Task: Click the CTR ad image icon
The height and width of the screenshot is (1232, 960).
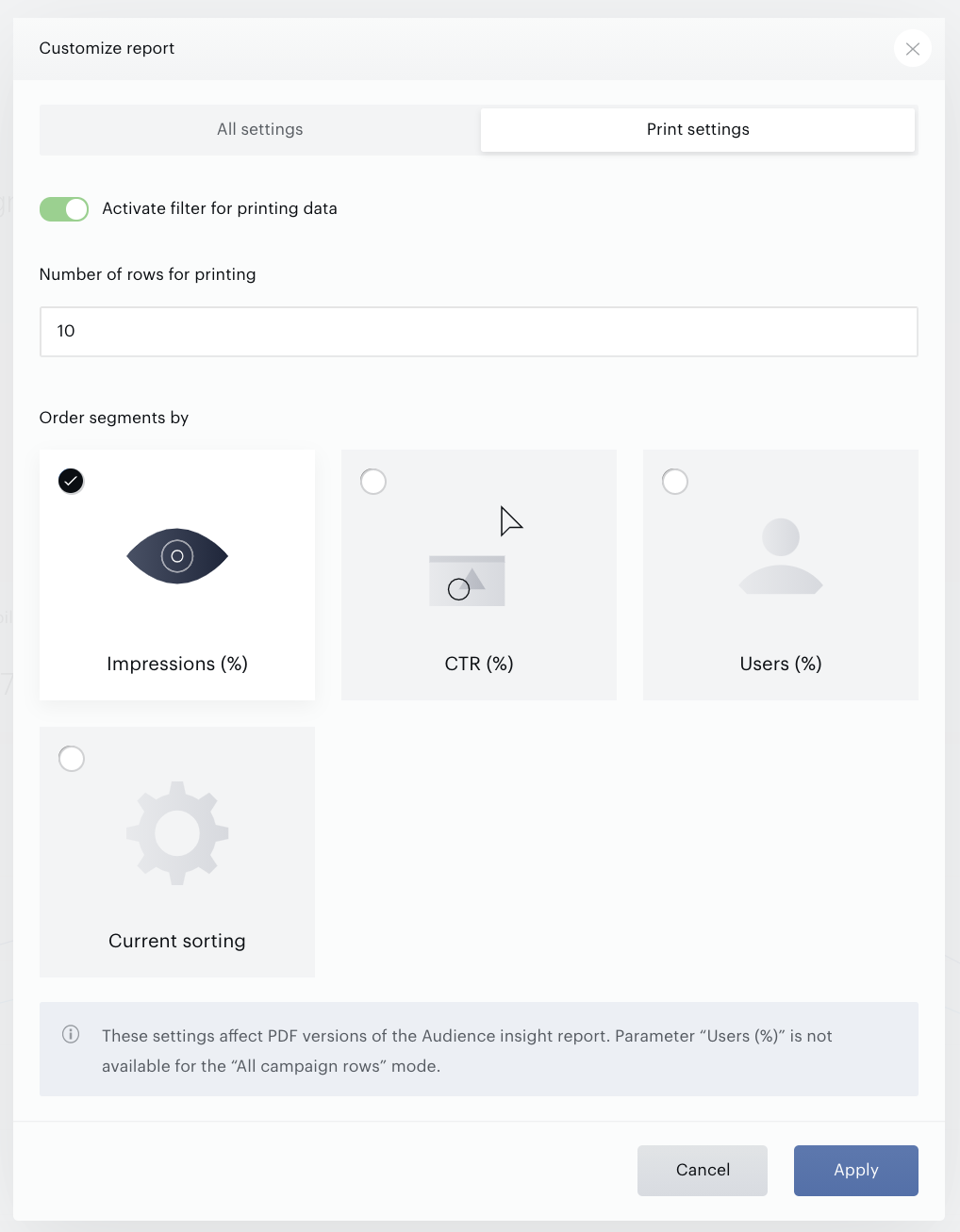Action: [x=467, y=581]
